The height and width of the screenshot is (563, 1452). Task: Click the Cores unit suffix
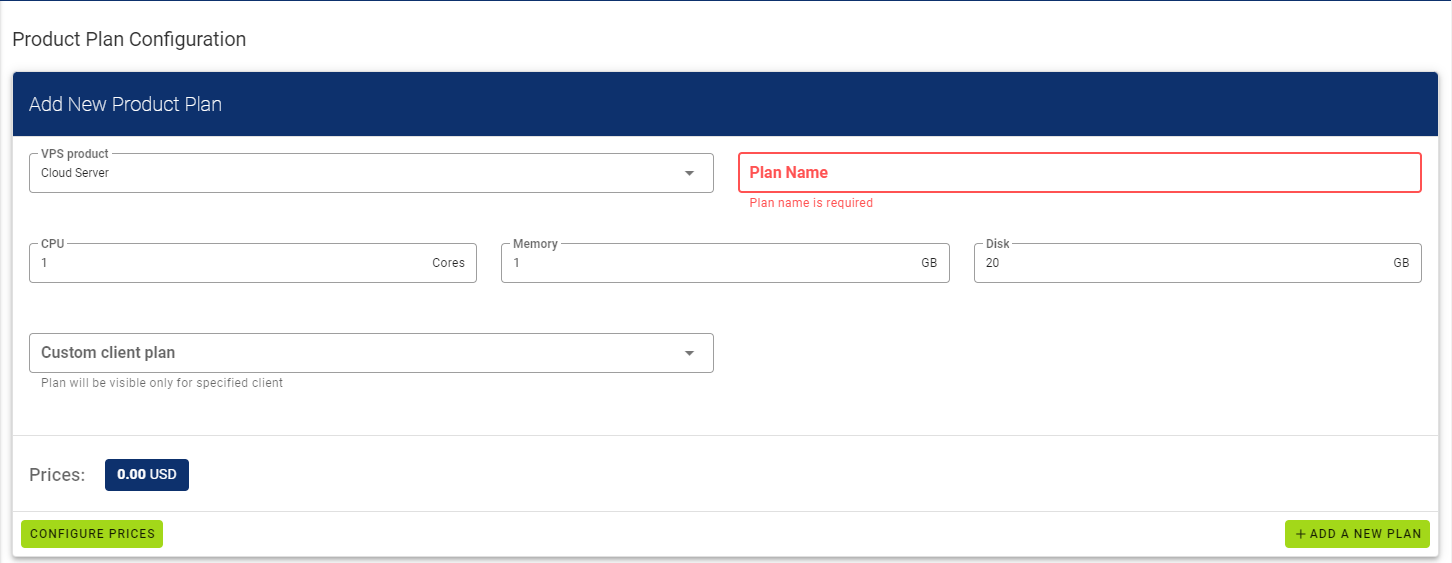448,263
